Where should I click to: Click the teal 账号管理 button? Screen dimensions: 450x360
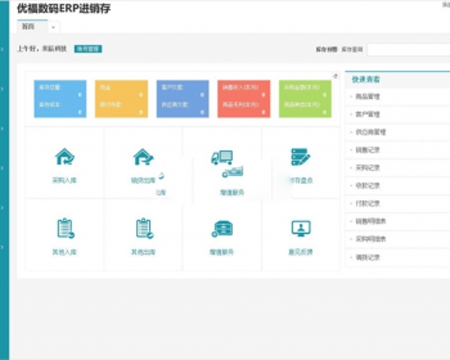88,49
